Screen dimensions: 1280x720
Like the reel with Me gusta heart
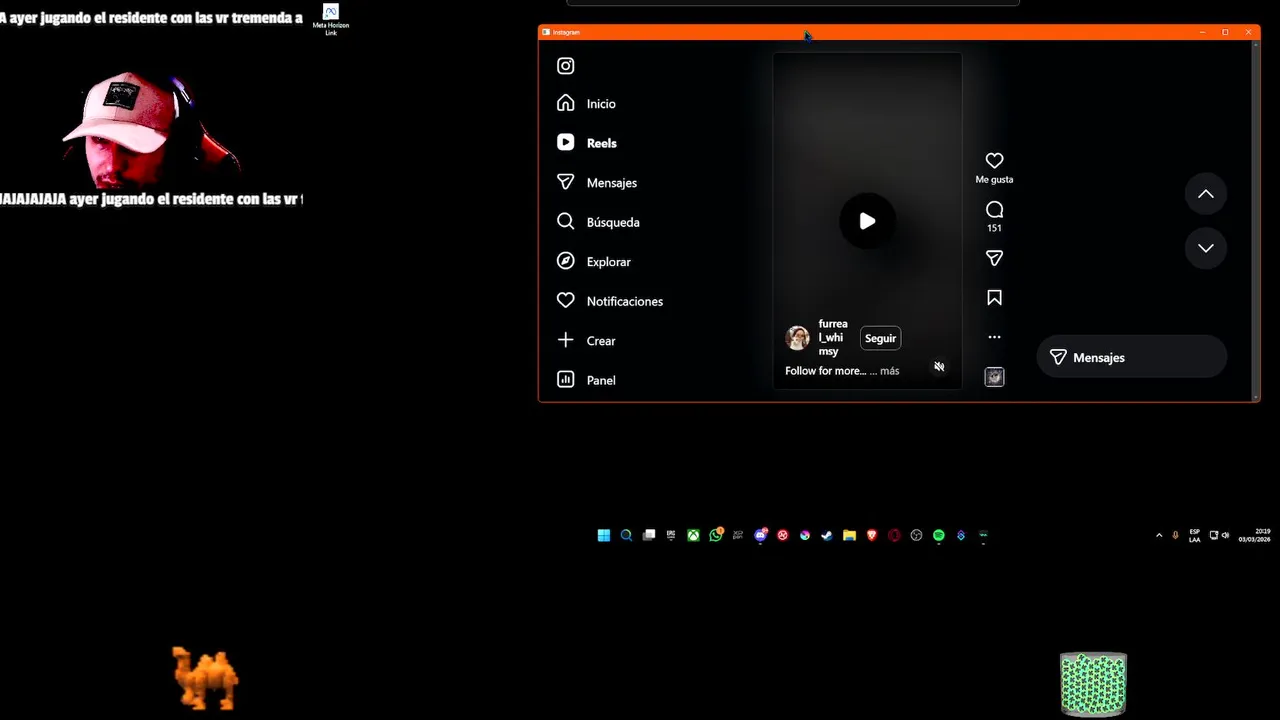point(994,161)
